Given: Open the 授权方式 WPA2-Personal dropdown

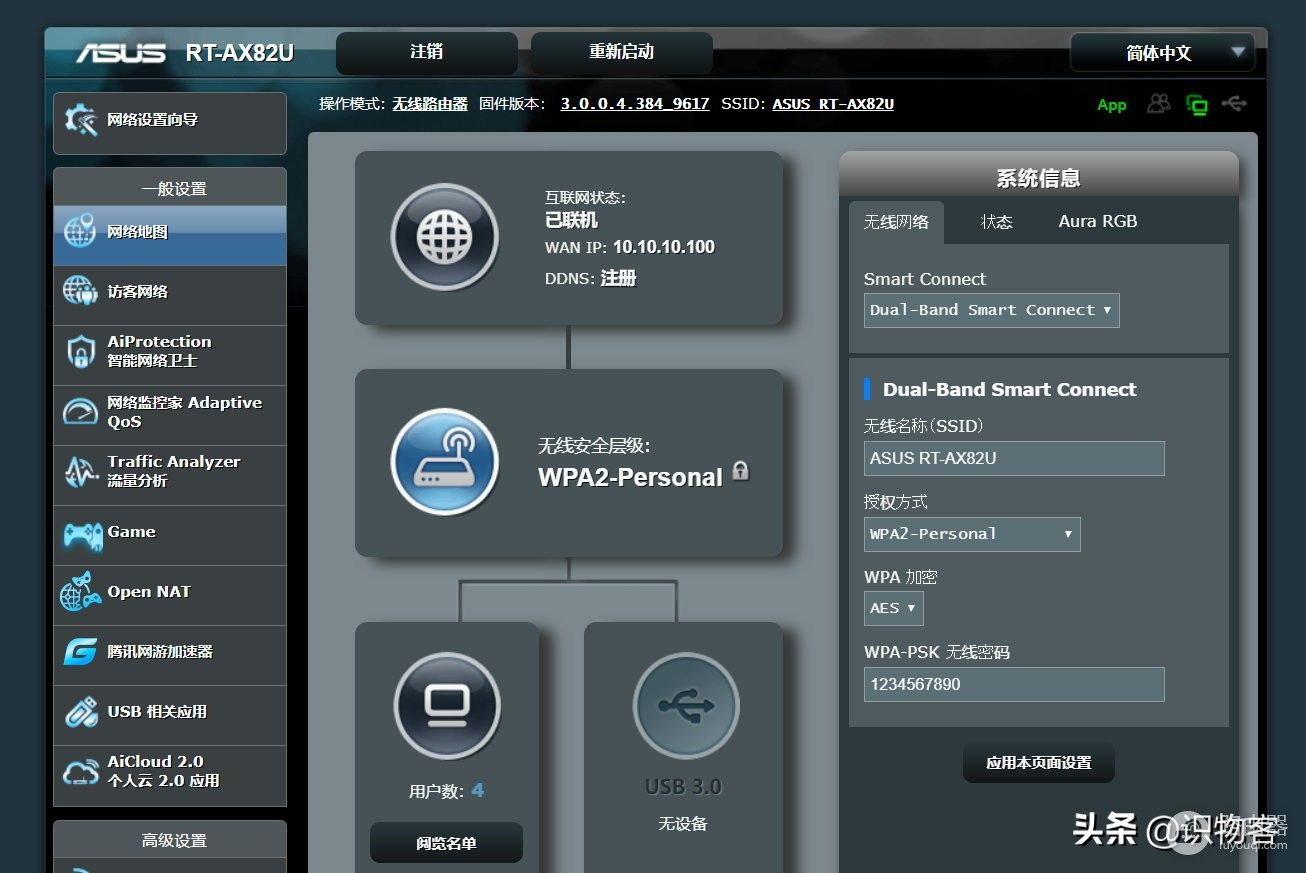Looking at the screenshot, I should (x=971, y=534).
